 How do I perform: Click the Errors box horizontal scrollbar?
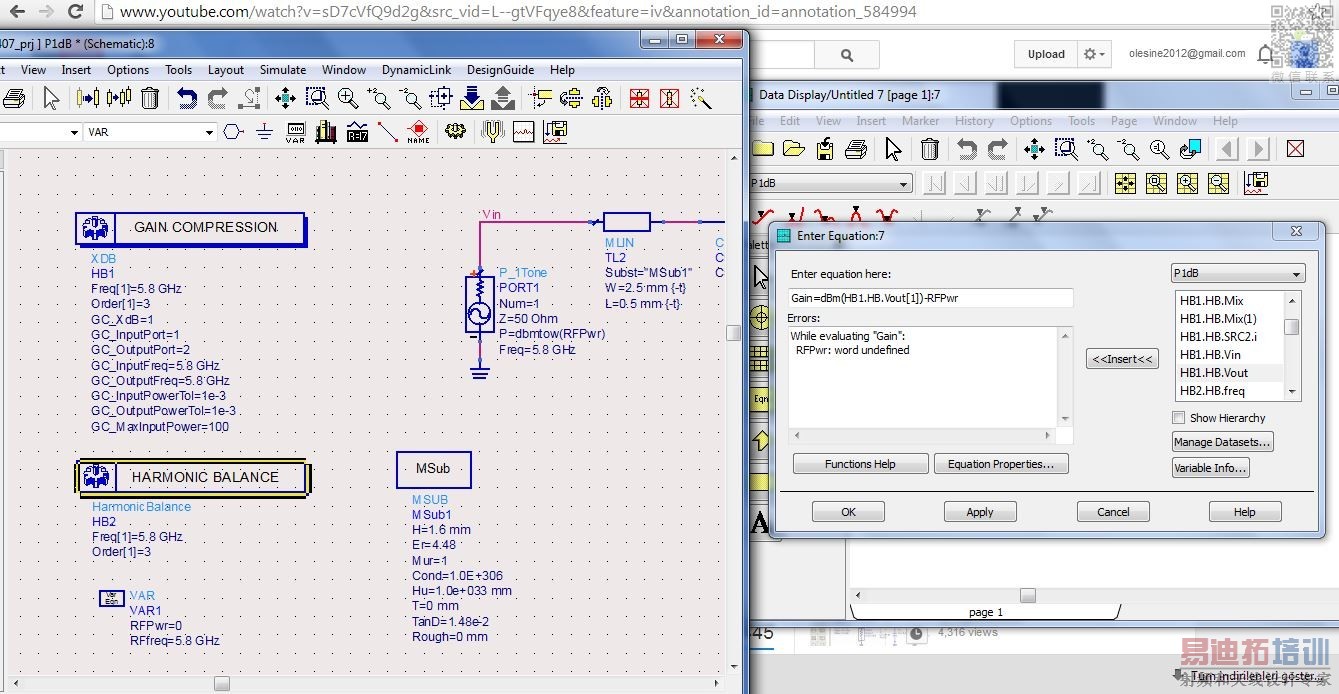[920, 436]
